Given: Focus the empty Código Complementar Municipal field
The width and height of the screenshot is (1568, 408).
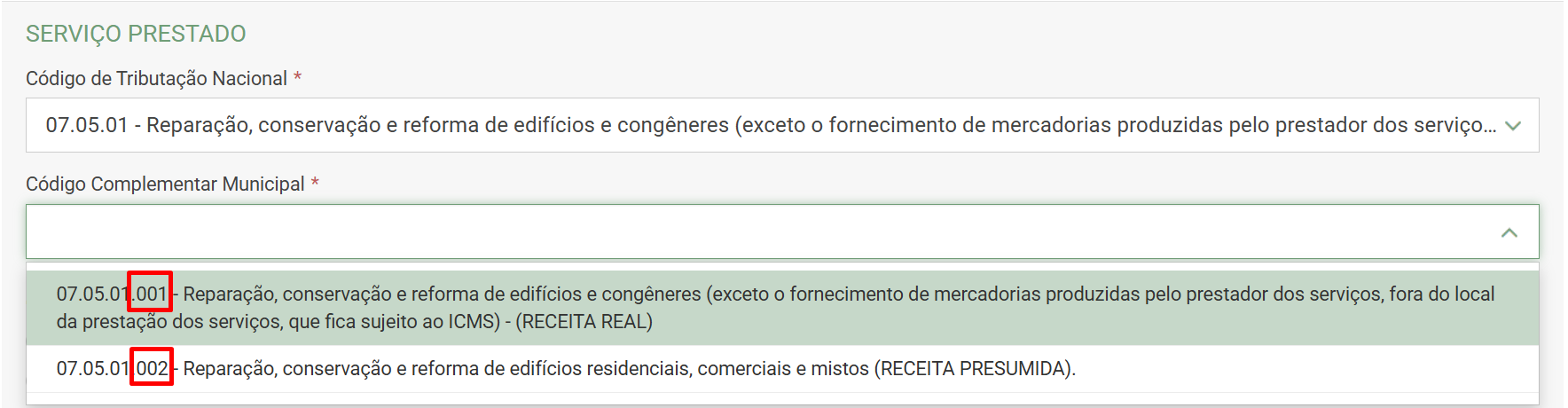Looking at the screenshot, I should [754, 232].
